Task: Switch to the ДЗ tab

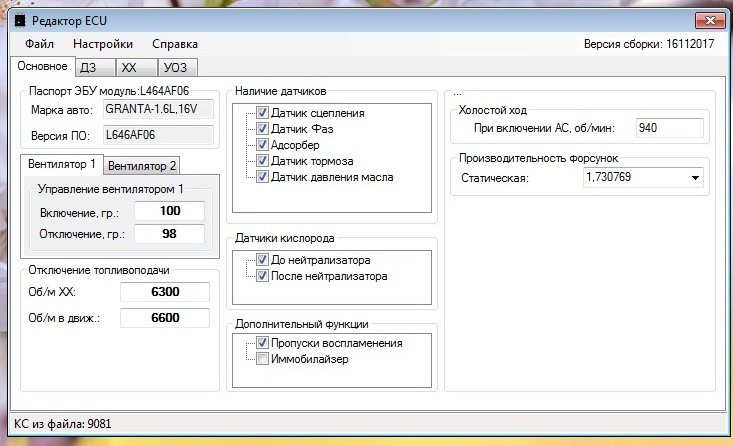Action: [95, 68]
